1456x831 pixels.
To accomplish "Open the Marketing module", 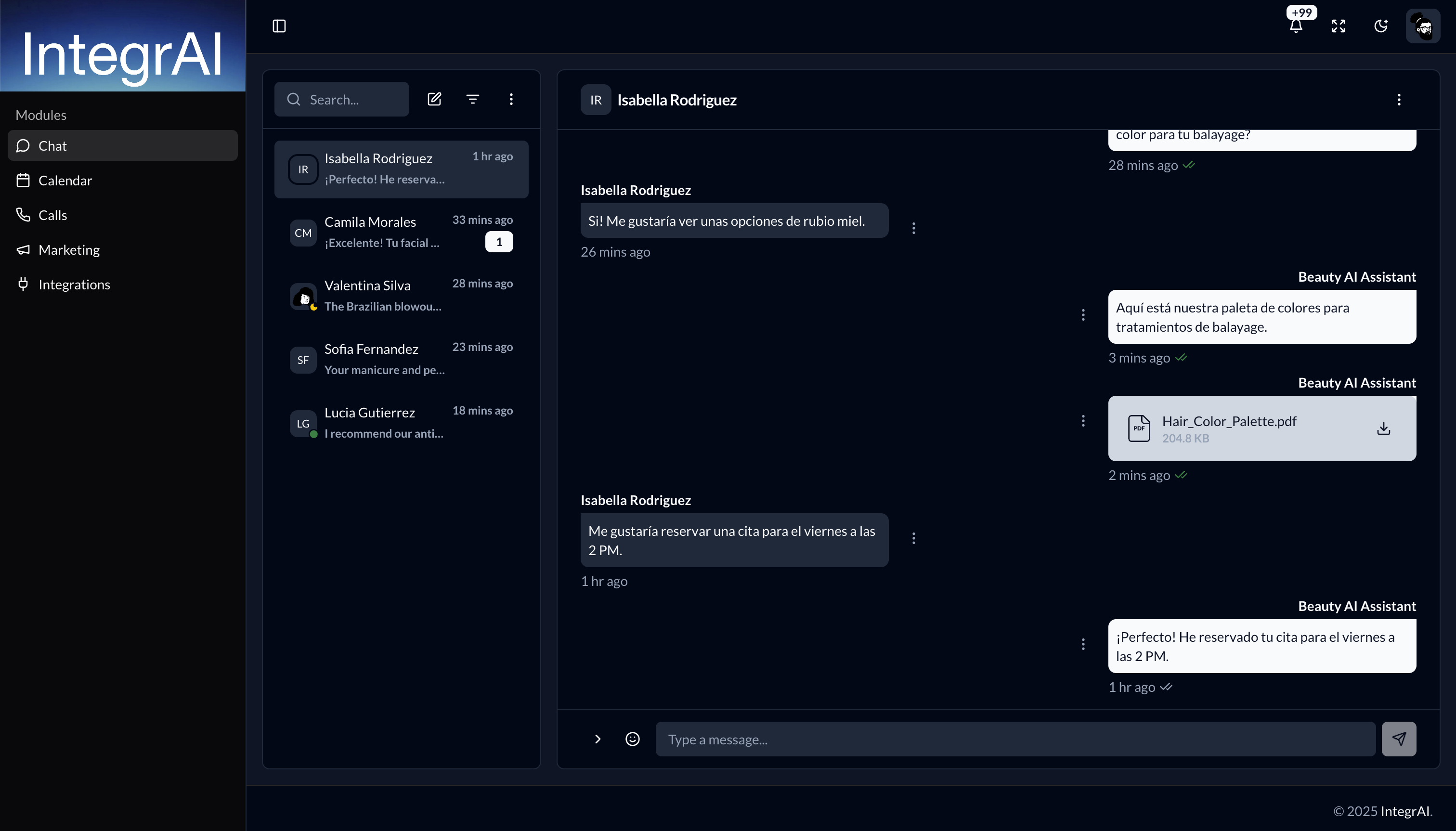I will [x=123, y=250].
